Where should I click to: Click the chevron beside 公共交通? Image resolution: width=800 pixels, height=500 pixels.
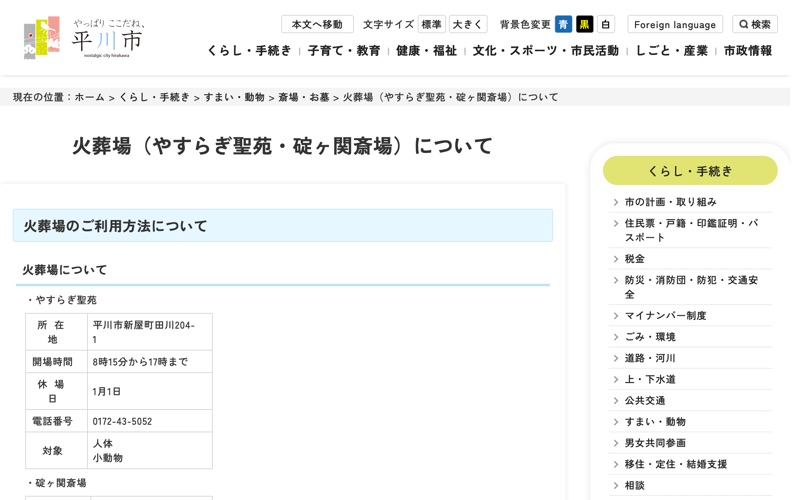pos(616,401)
